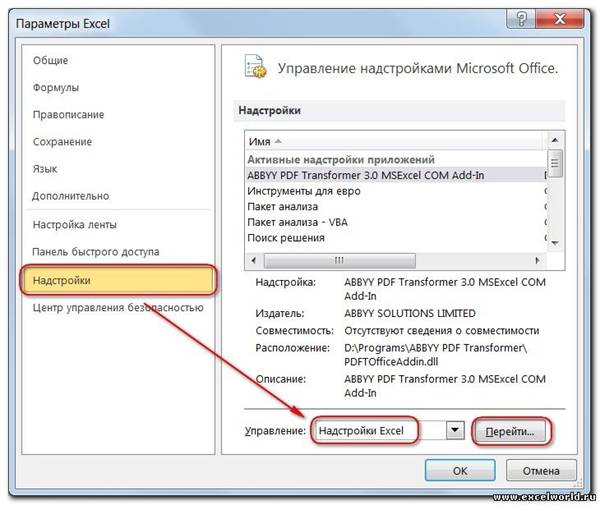The width and height of the screenshot is (600, 505).
Task: Select the highlighted Надстройки category
Action: (x=118, y=280)
